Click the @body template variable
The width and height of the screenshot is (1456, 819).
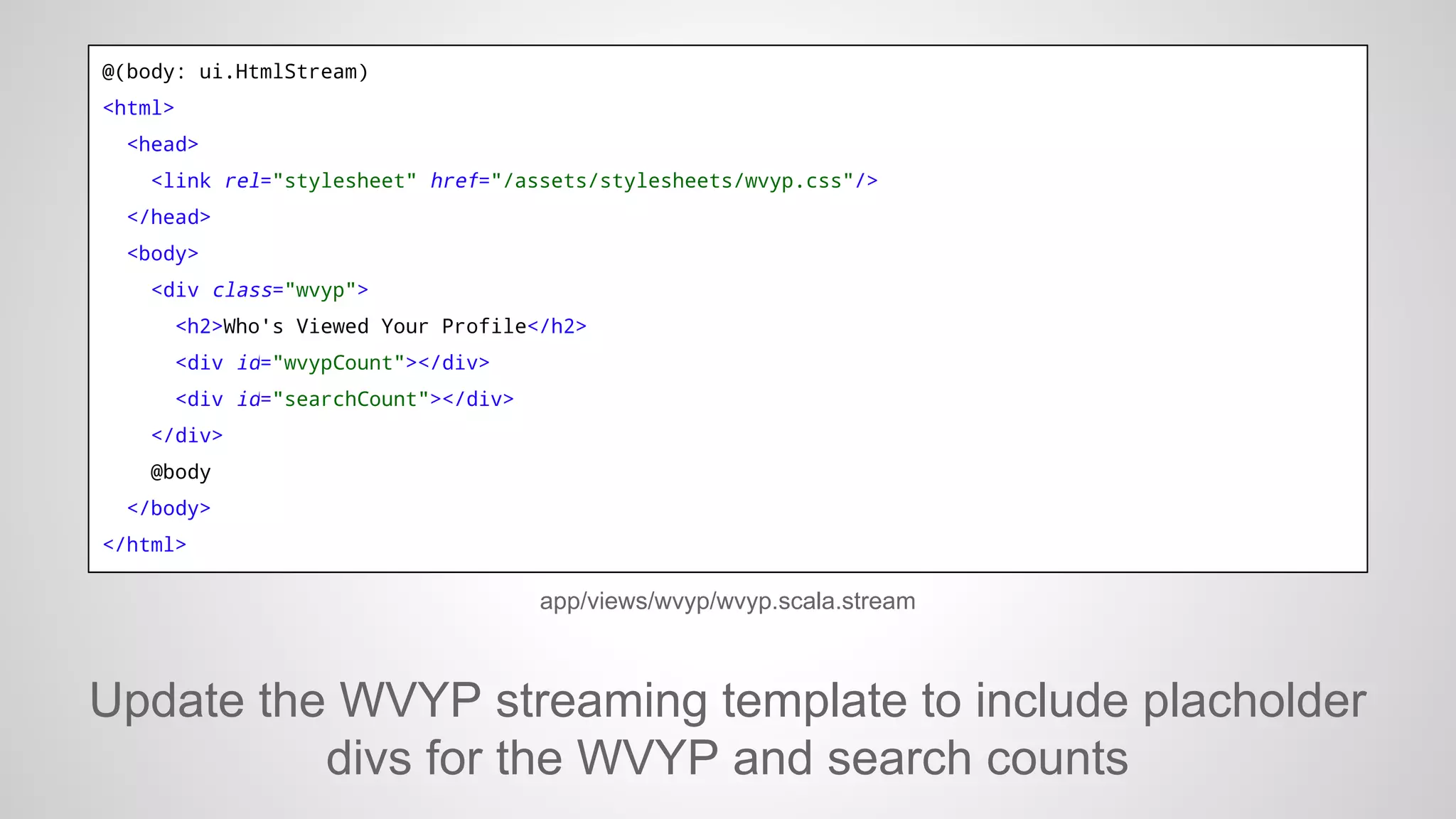coord(181,472)
